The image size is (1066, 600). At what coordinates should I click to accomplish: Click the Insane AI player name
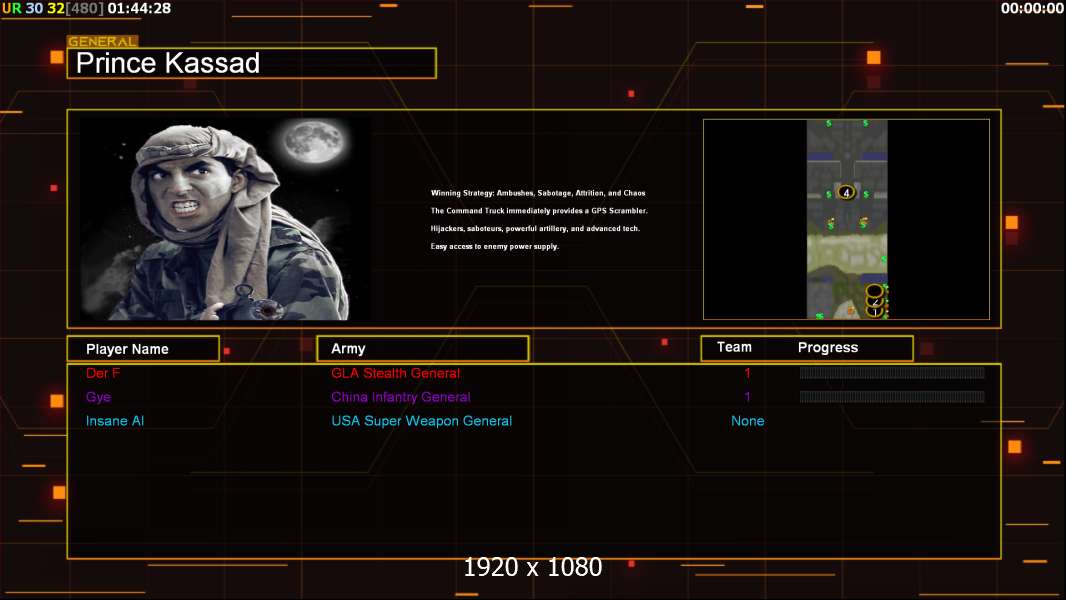[115, 421]
